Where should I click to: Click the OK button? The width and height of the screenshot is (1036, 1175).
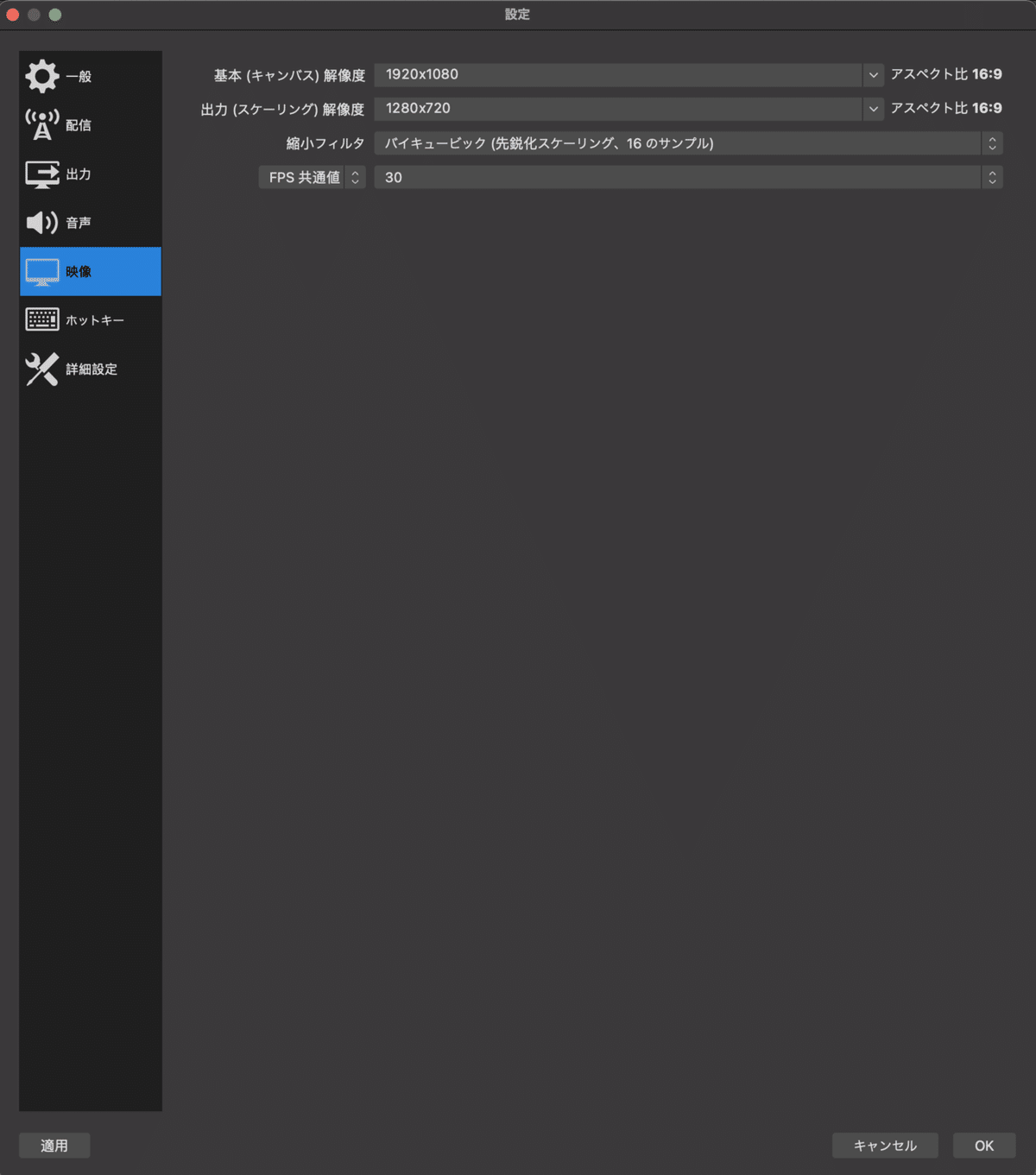[982, 1146]
